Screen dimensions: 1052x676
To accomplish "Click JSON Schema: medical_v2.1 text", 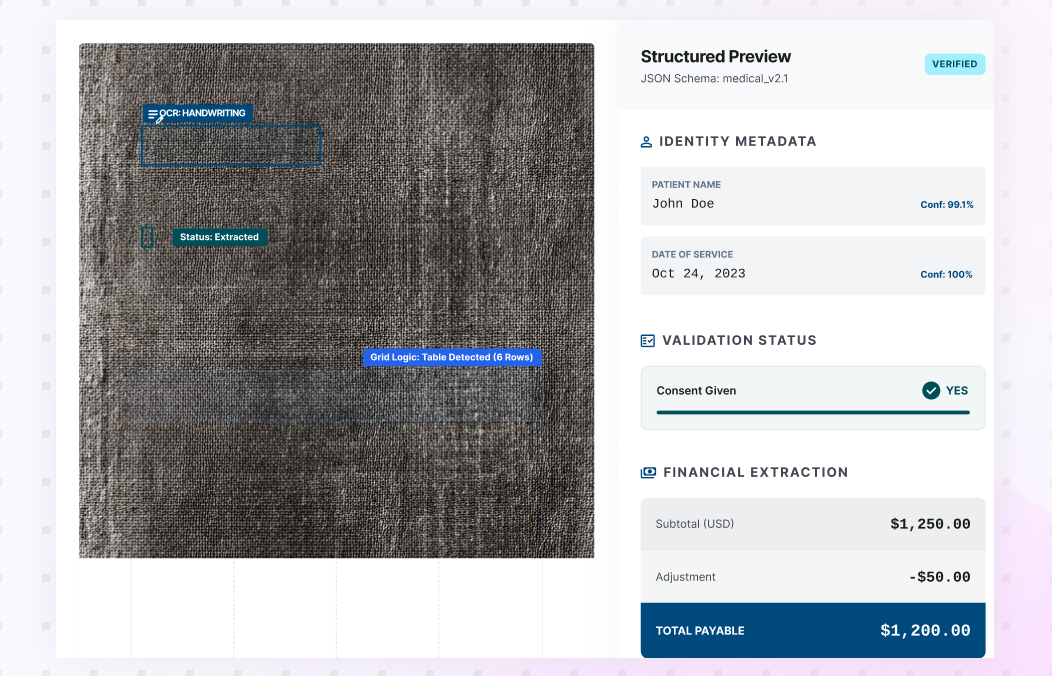I will pos(714,78).
